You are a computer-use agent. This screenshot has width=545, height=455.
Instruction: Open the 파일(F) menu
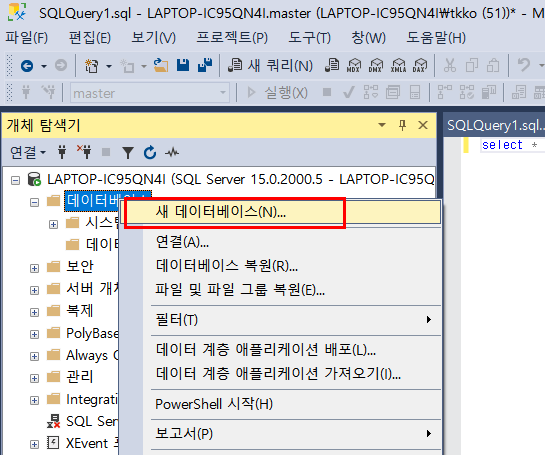click(27, 38)
